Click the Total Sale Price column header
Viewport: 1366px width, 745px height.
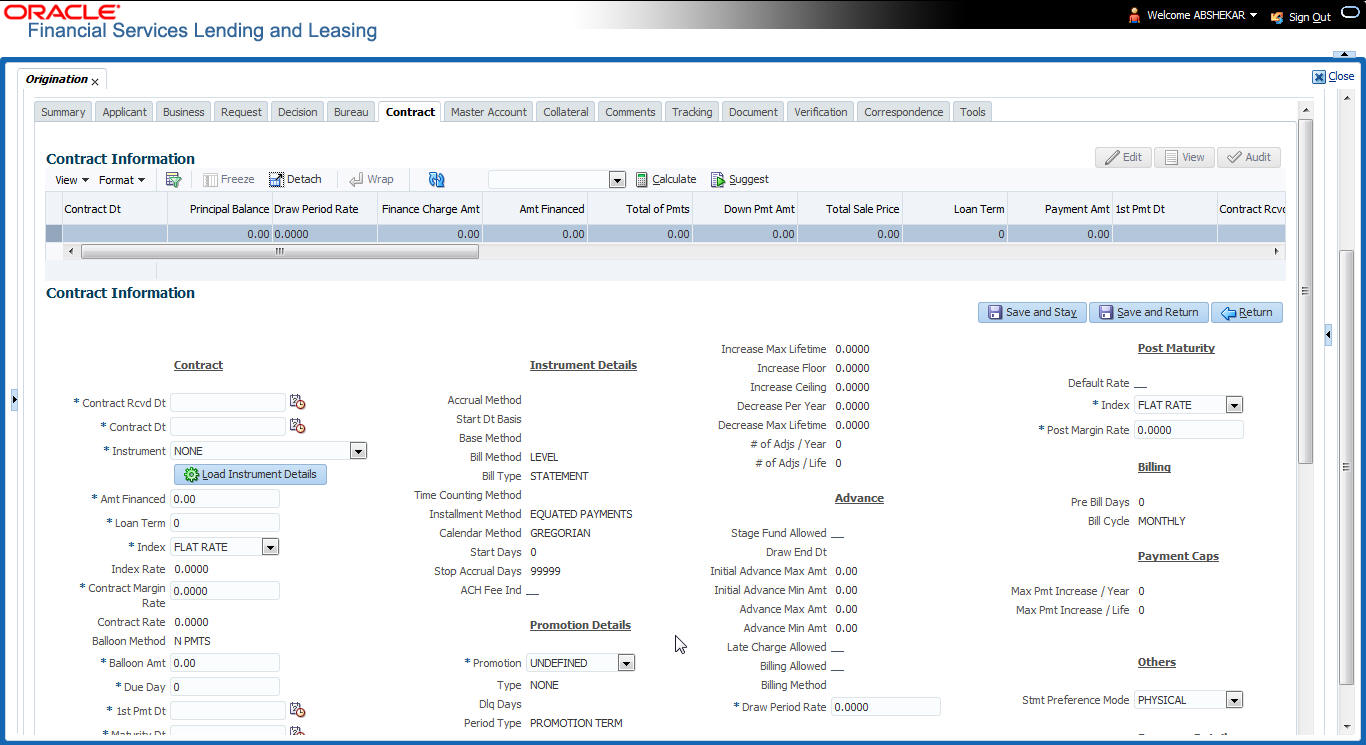click(850, 209)
